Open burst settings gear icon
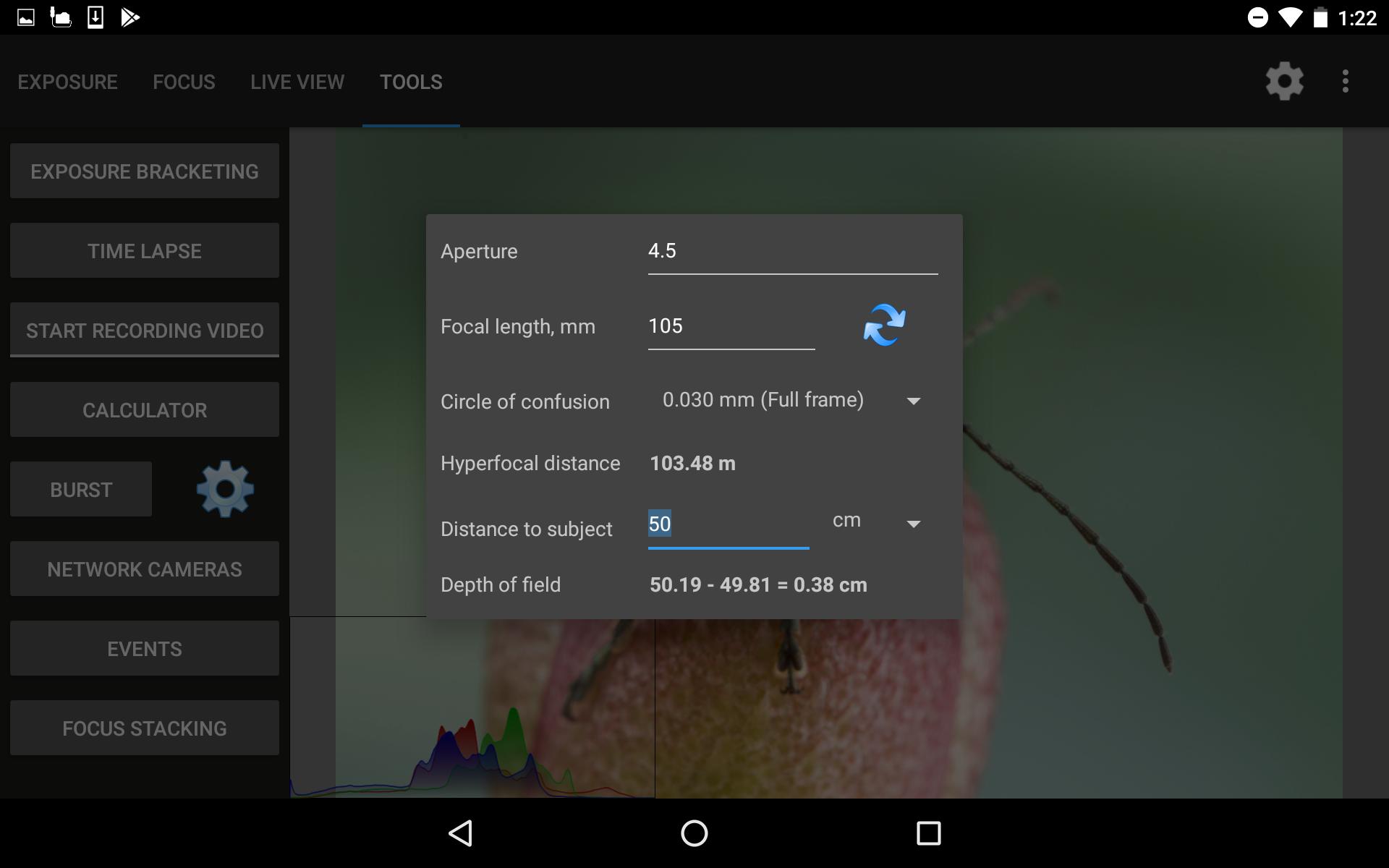1389x868 pixels. [225, 489]
